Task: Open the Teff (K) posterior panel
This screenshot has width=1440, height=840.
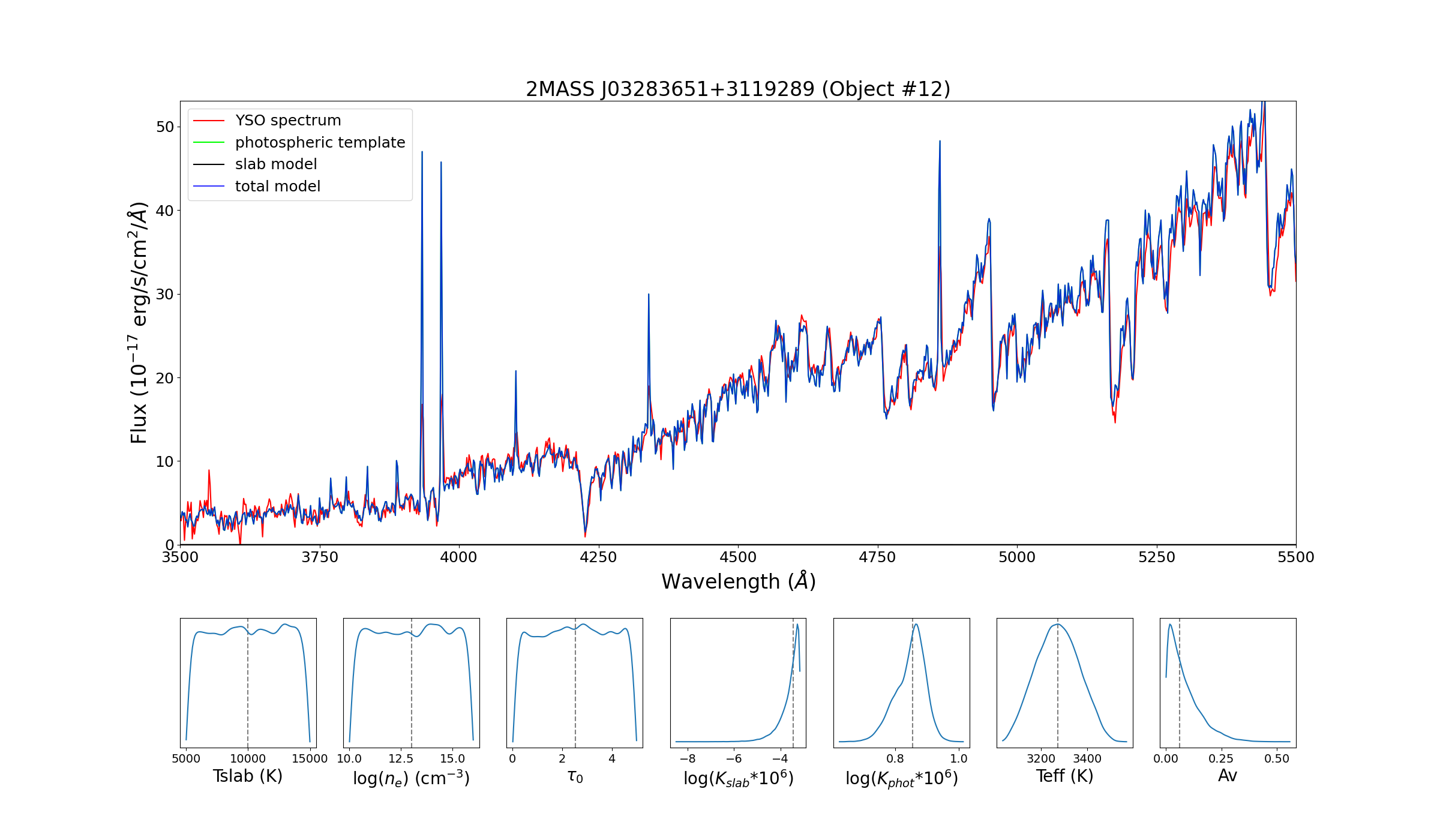Action: (x=1064, y=683)
